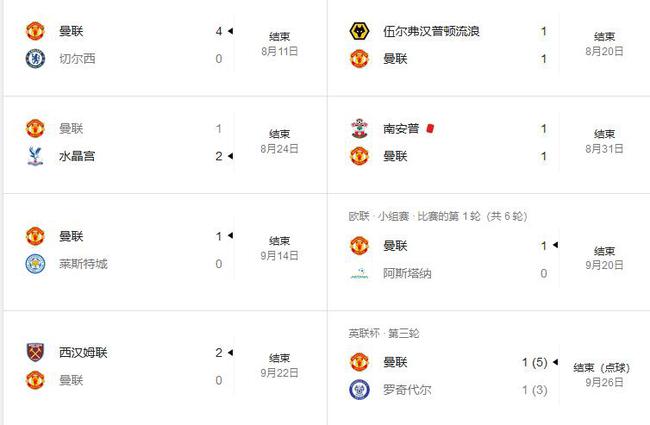
Task: Click the Wolverhampton Wanderers wolf logo
Action: coord(359,31)
